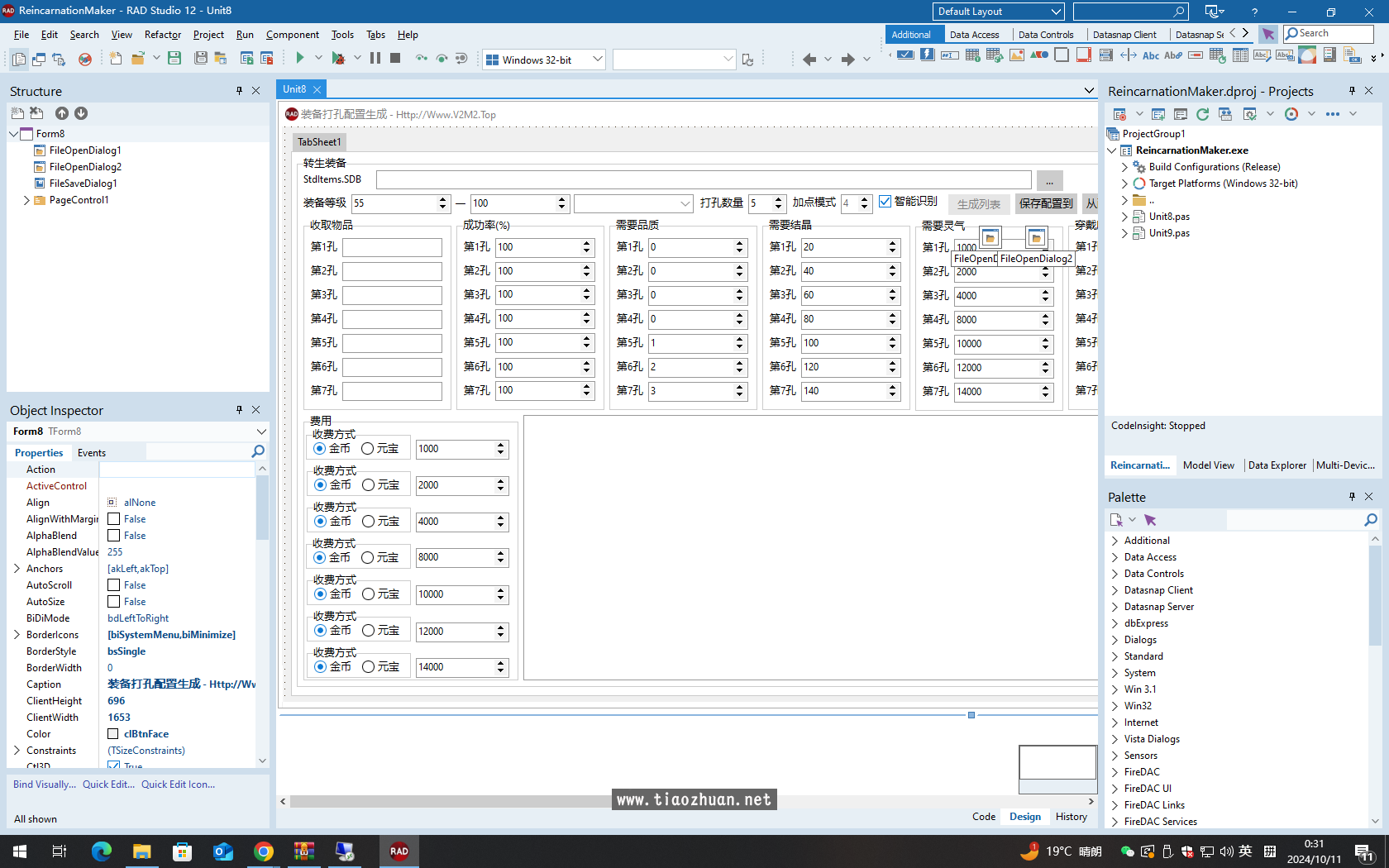This screenshot has width=1389, height=868.
Task: Click the green Run play icon
Action: coord(300,58)
